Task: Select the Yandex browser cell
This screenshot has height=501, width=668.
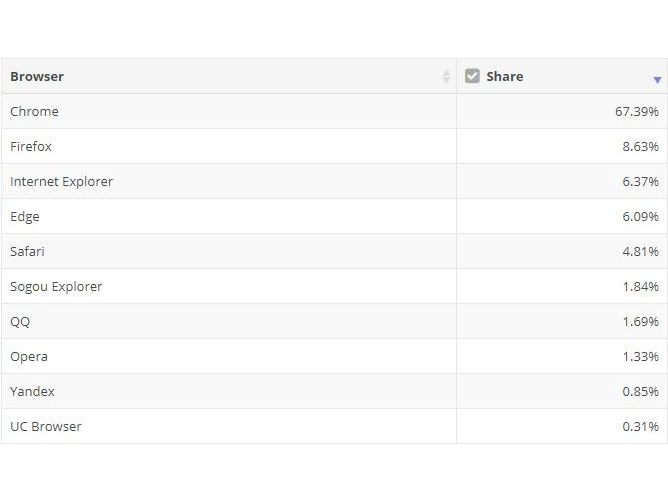Action: [x=32, y=392]
